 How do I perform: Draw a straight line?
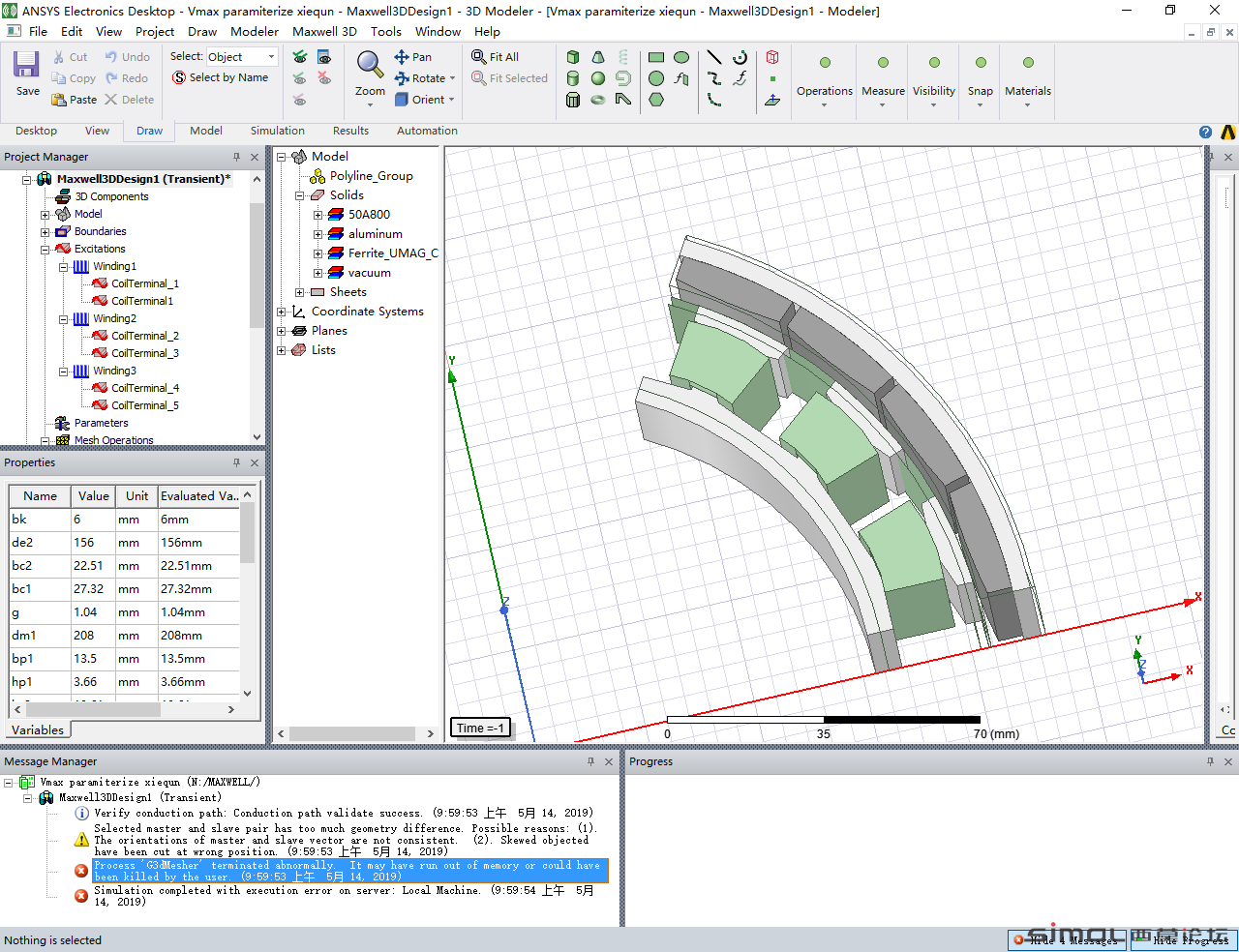[714, 57]
